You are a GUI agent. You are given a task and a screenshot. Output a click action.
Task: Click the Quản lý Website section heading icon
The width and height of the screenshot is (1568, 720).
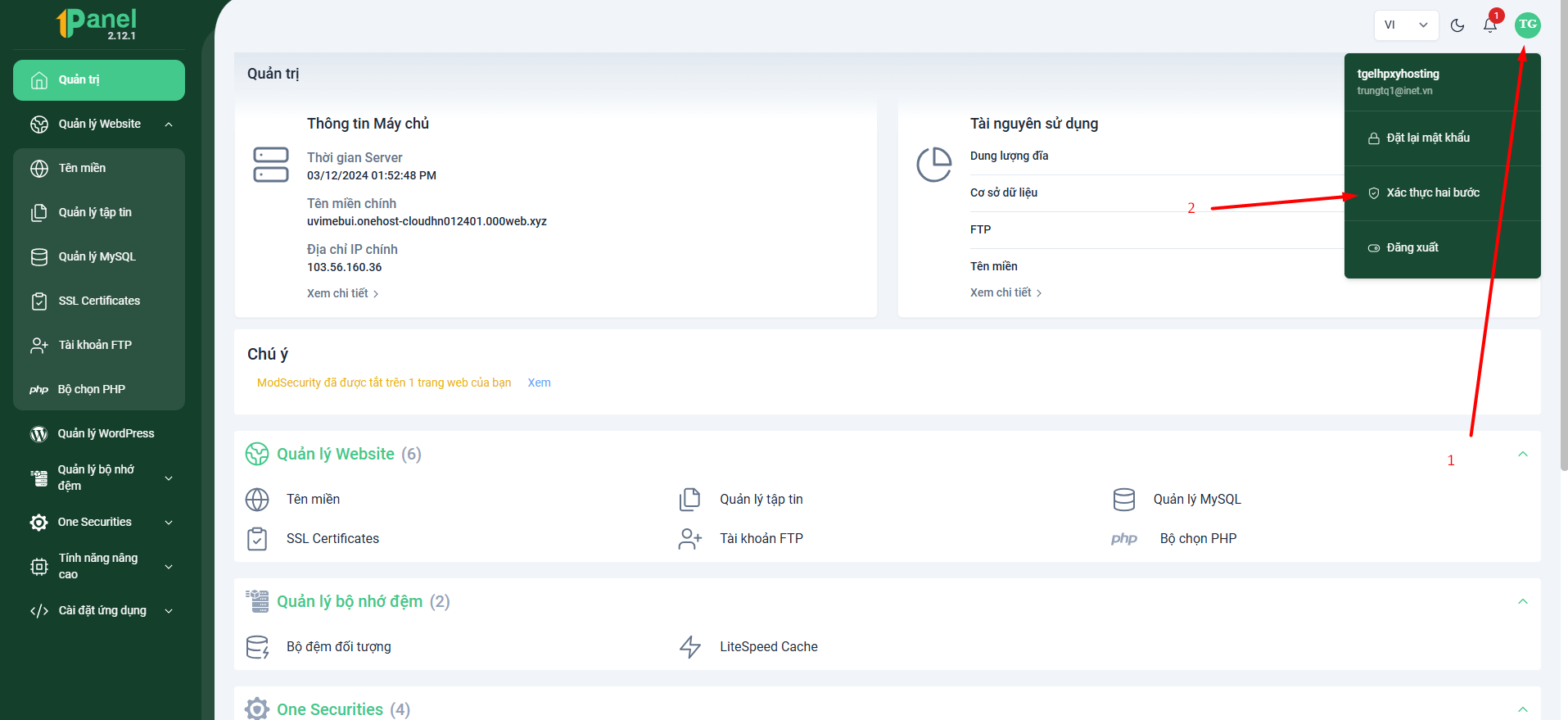257,454
